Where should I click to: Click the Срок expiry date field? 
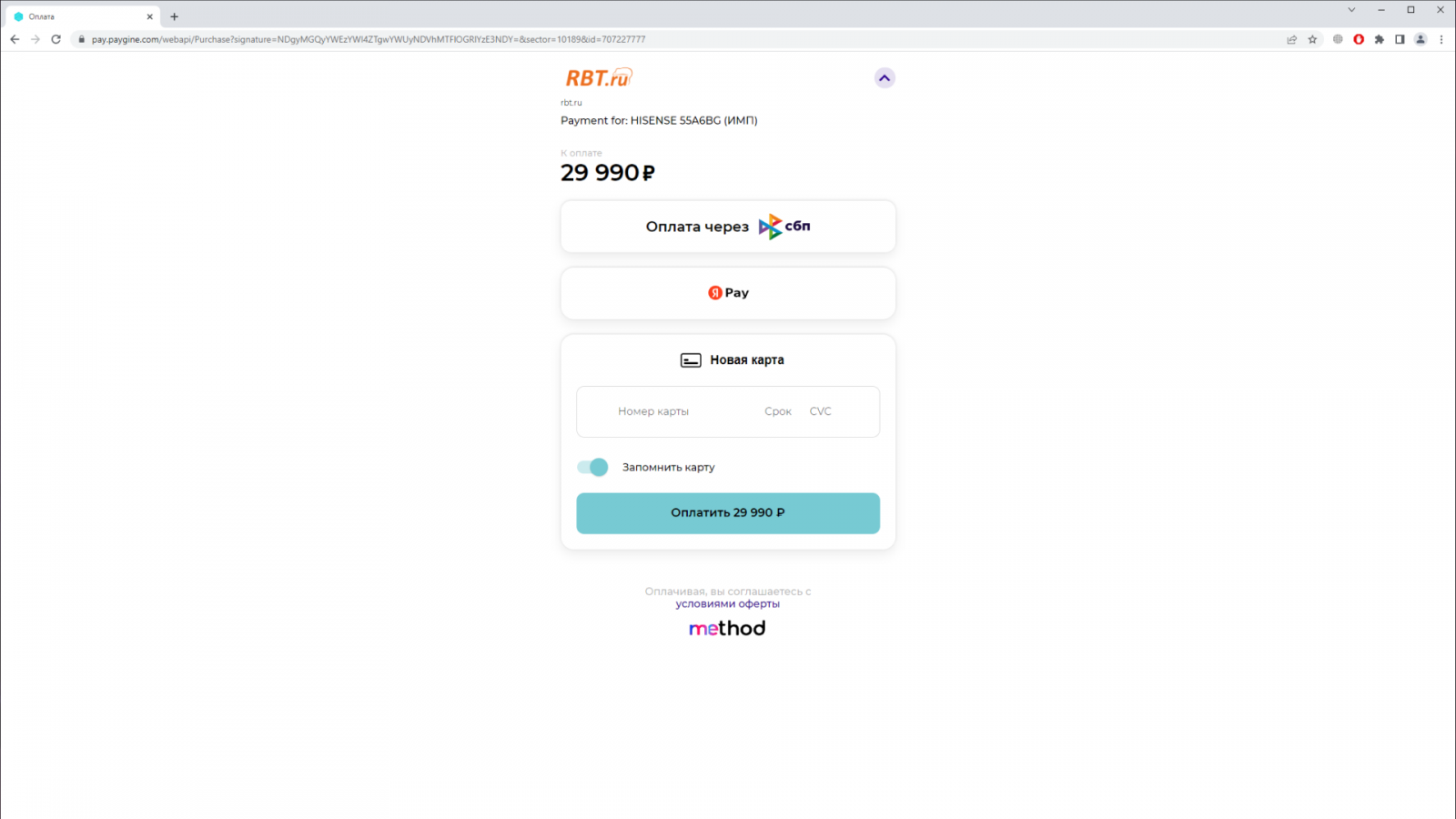tap(778, 411)
